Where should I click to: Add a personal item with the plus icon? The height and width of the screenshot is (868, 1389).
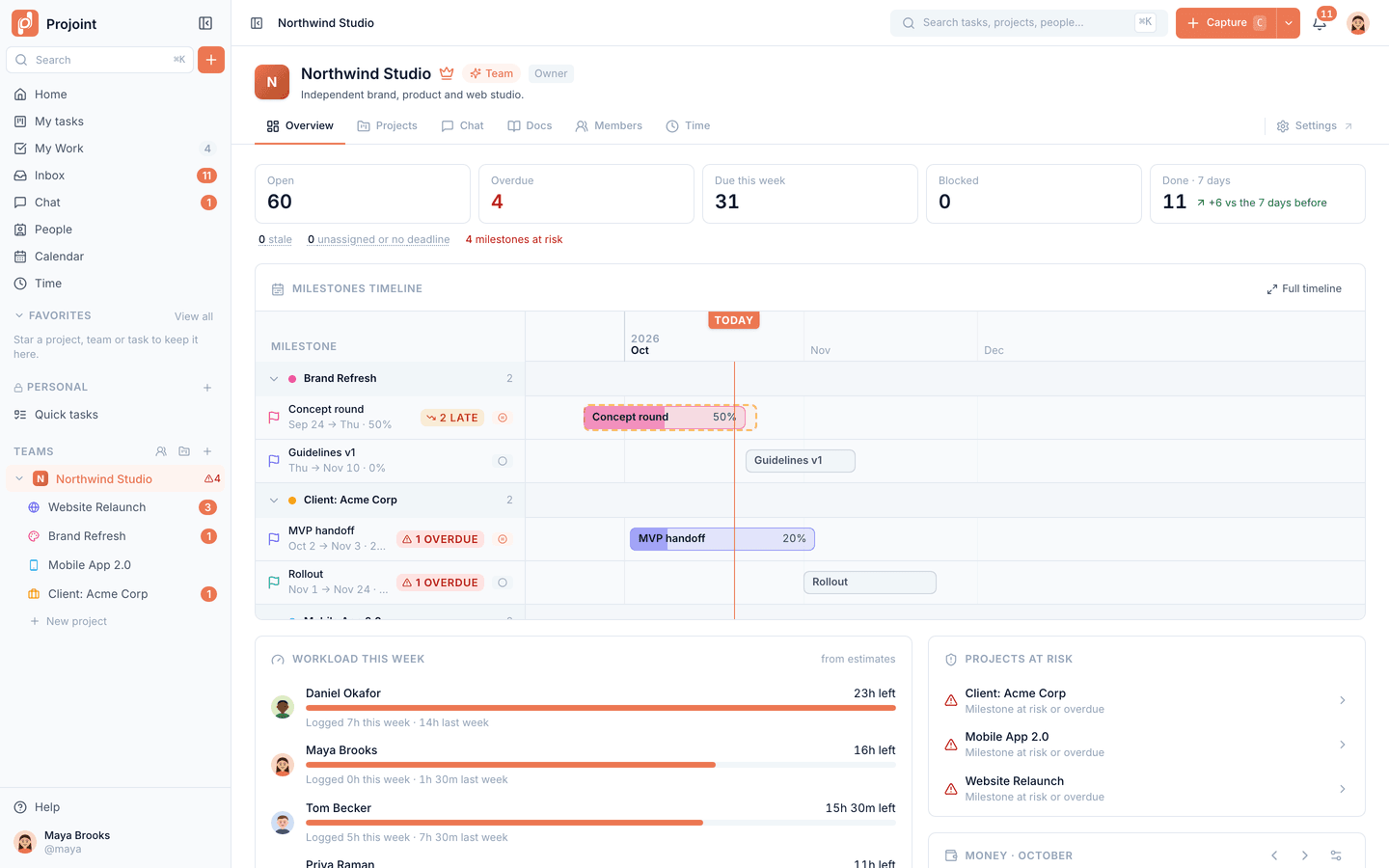tap(207, 388)
